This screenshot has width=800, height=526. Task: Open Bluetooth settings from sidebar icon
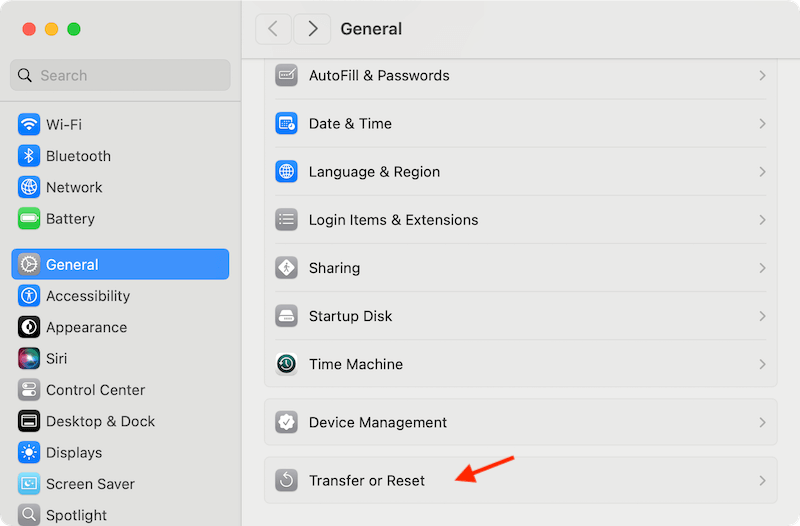click(x=29, y=156)
